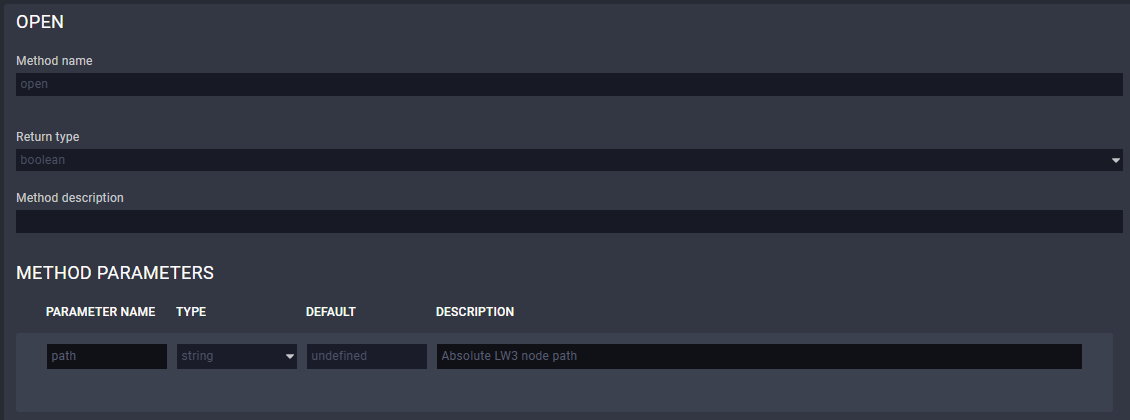Click the undefined default value field
This screenshot has width=1130, height=420.
pyautogui.click(x=366, y=356)
